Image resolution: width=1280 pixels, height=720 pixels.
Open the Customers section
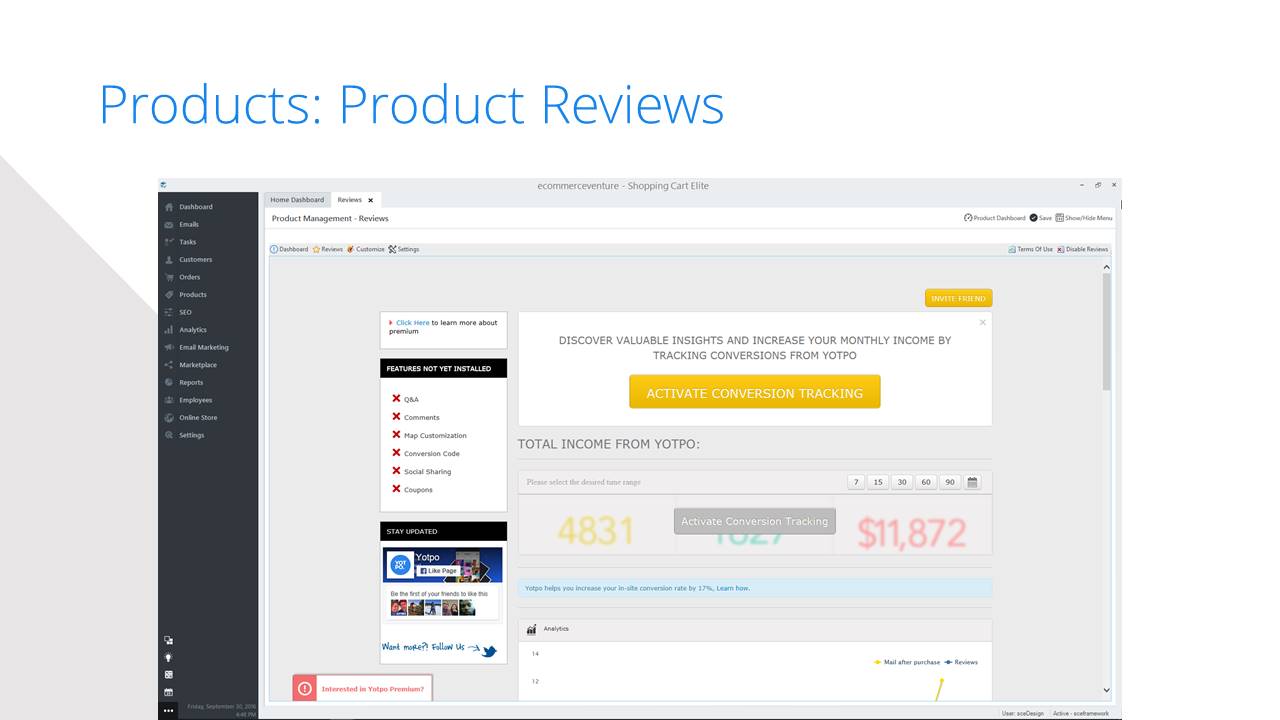(195, 260)
